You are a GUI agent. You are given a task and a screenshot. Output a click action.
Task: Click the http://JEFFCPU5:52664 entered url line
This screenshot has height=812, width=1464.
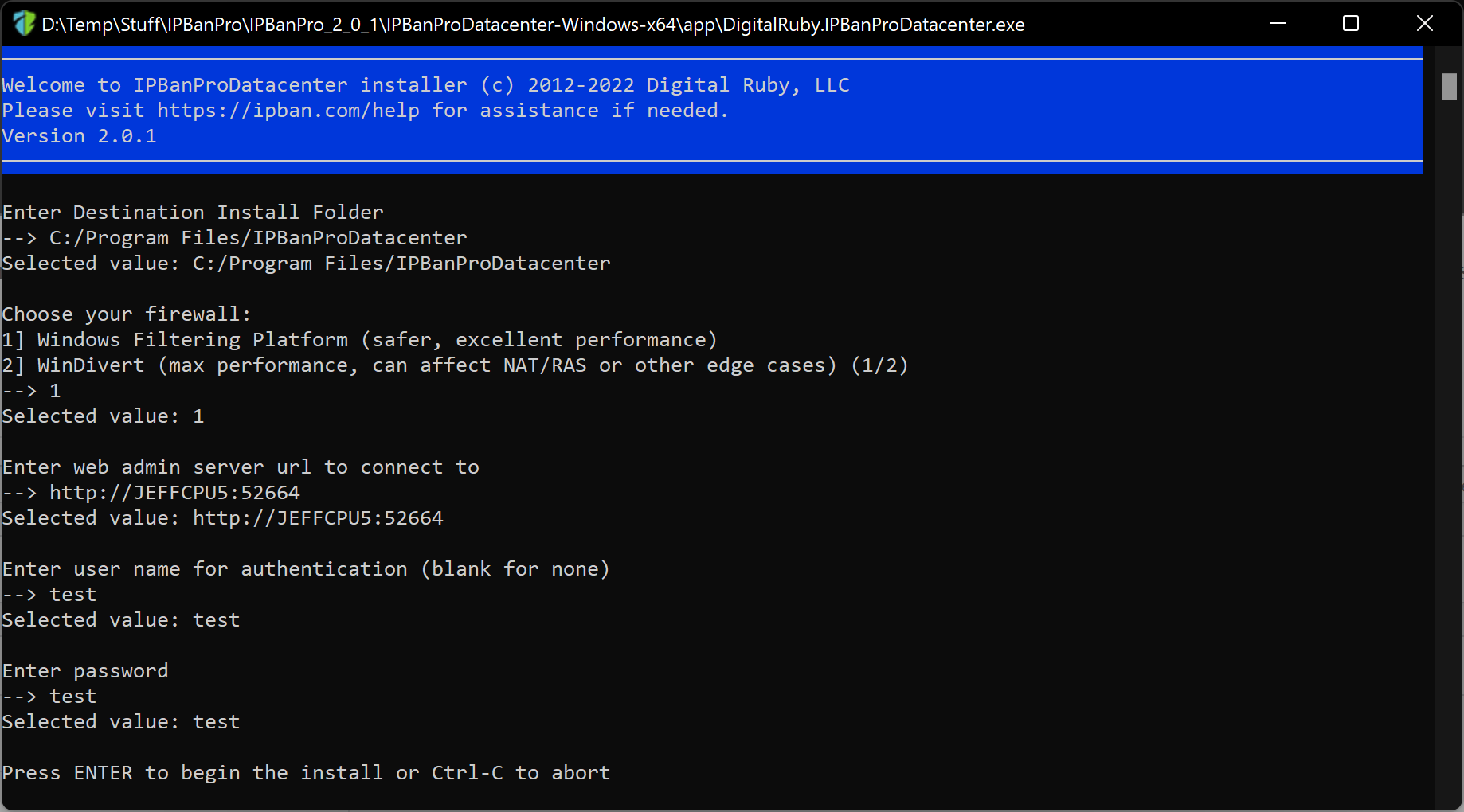coord(151,493)
